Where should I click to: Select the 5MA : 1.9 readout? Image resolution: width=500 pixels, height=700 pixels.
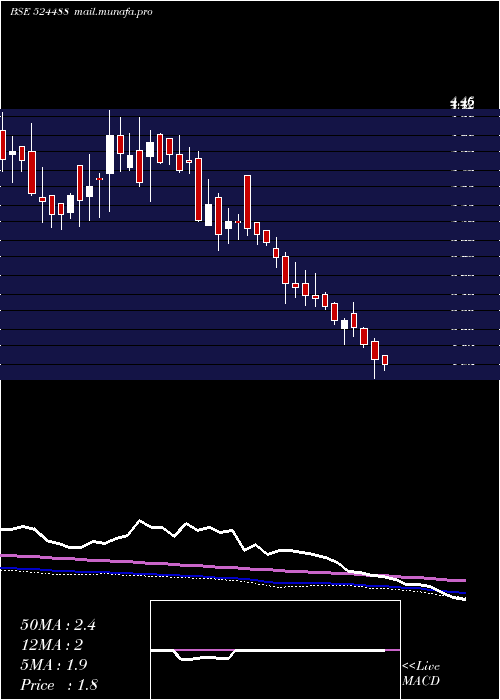click(54, 665)
